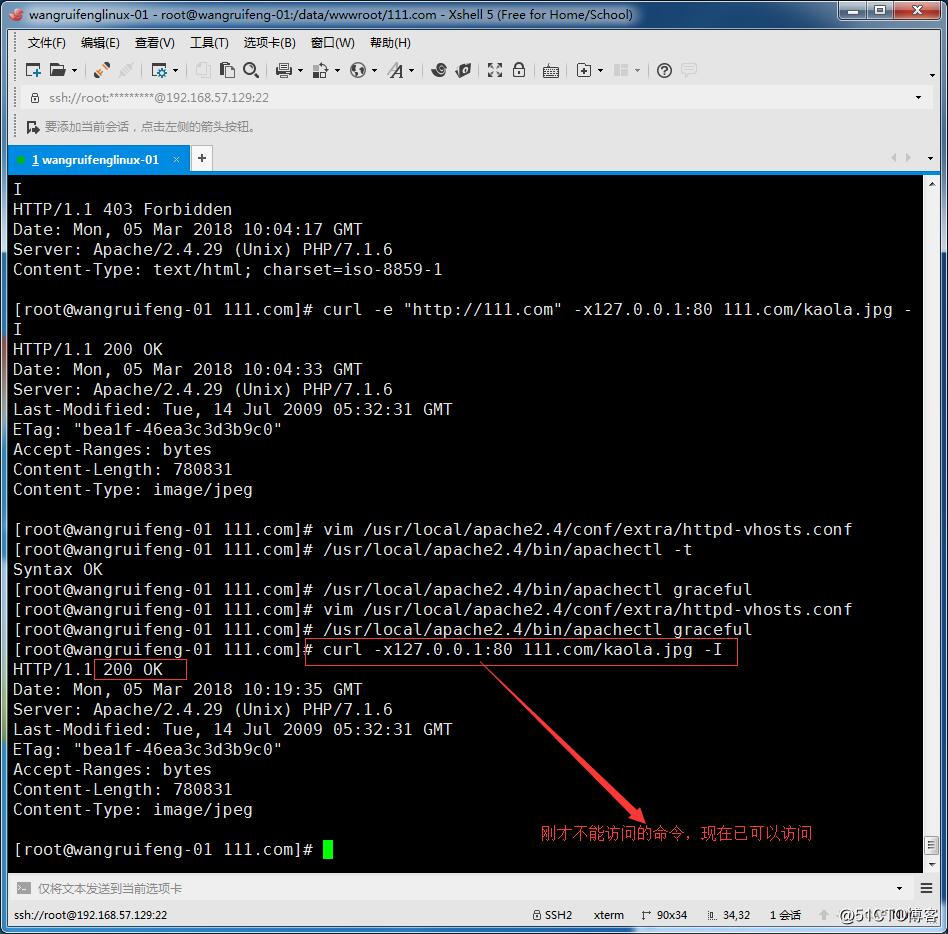The height and width of the screenshot is (934, 948).
Task: Open the dropdown arrow beside the Properties icon
Action: pyautogui.click(x=175, y=71)
